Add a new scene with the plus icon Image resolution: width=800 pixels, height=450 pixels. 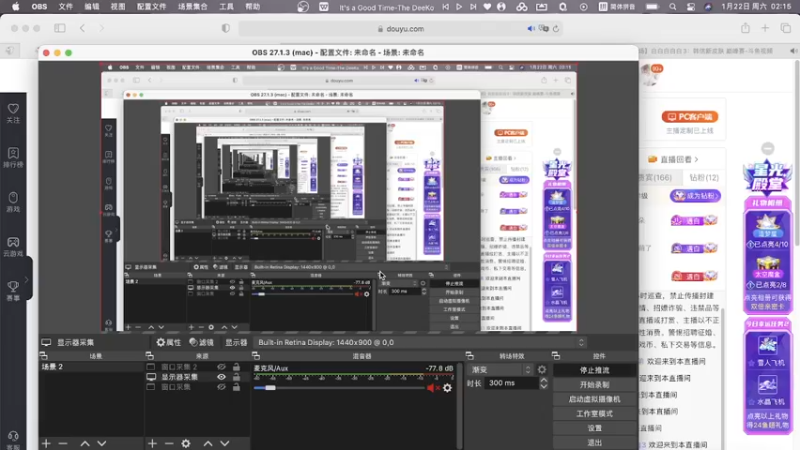coord(46,443)
